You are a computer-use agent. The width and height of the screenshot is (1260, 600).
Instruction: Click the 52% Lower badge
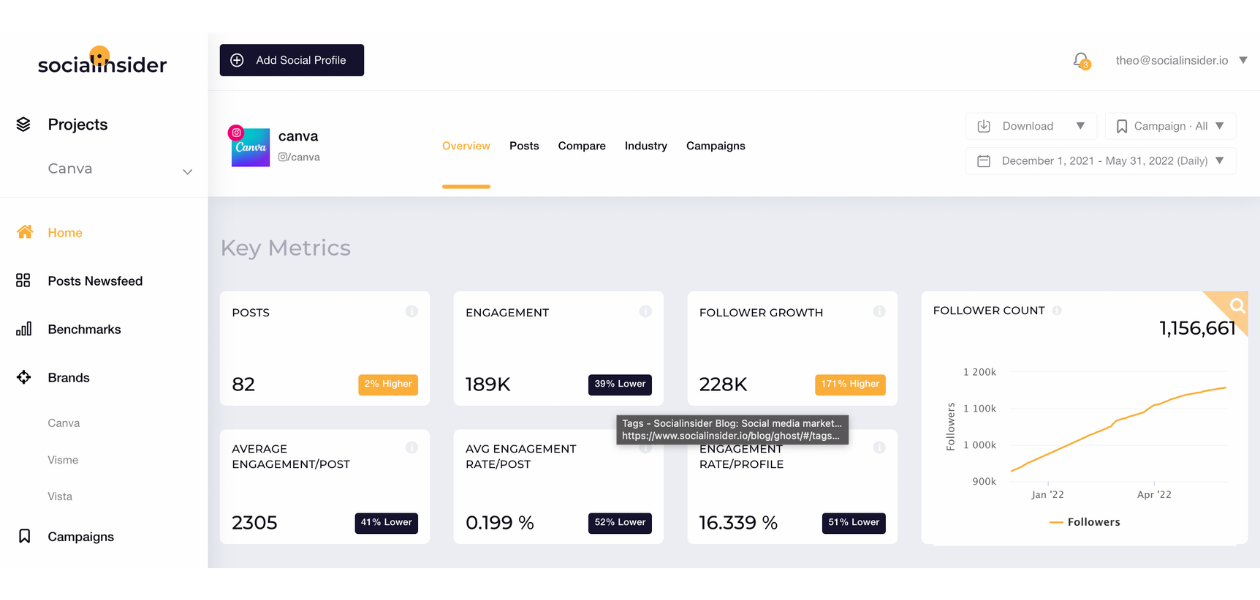(x=620, y=522)
